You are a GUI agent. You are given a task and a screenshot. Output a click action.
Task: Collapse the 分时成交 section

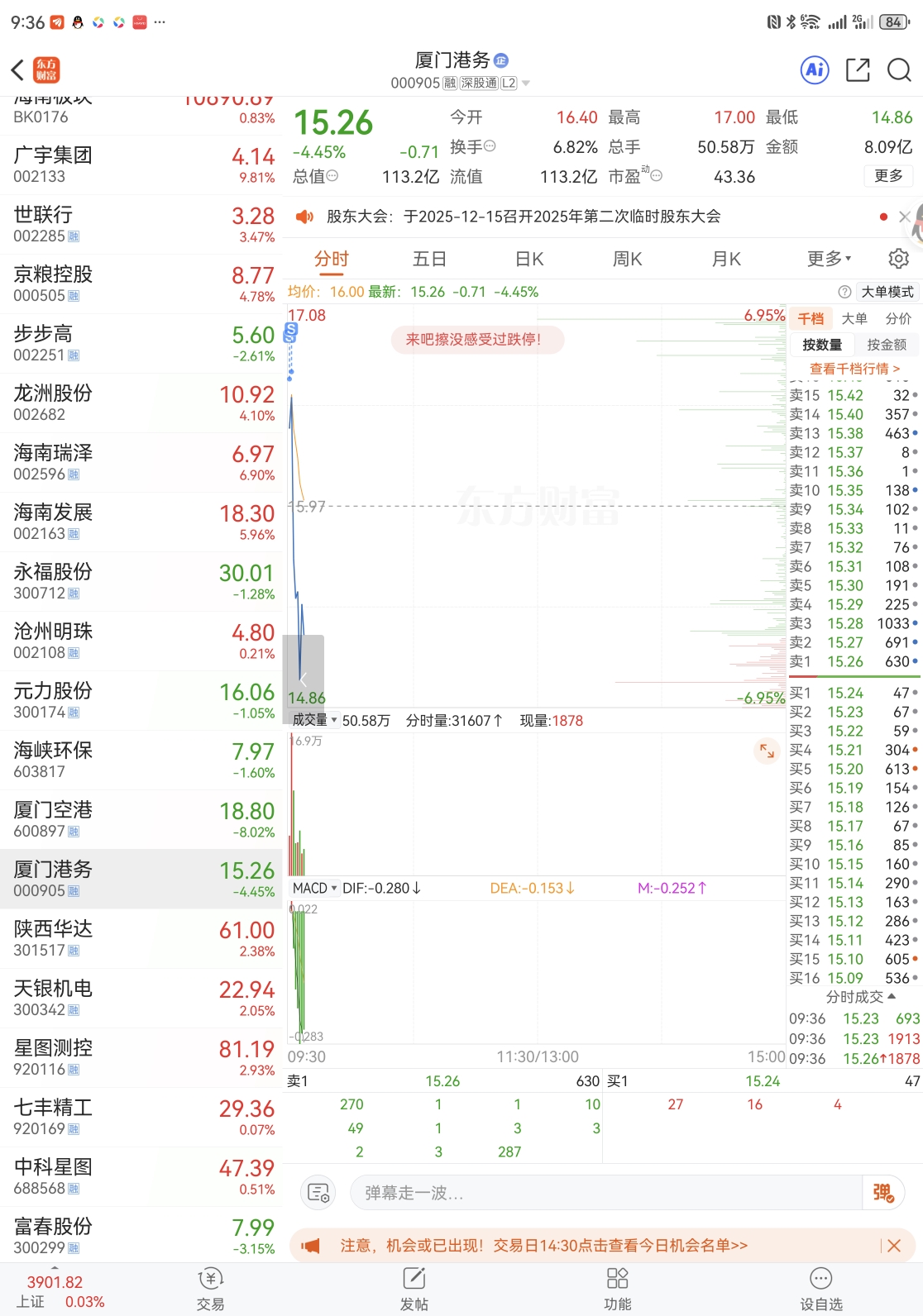pos(860,997)
